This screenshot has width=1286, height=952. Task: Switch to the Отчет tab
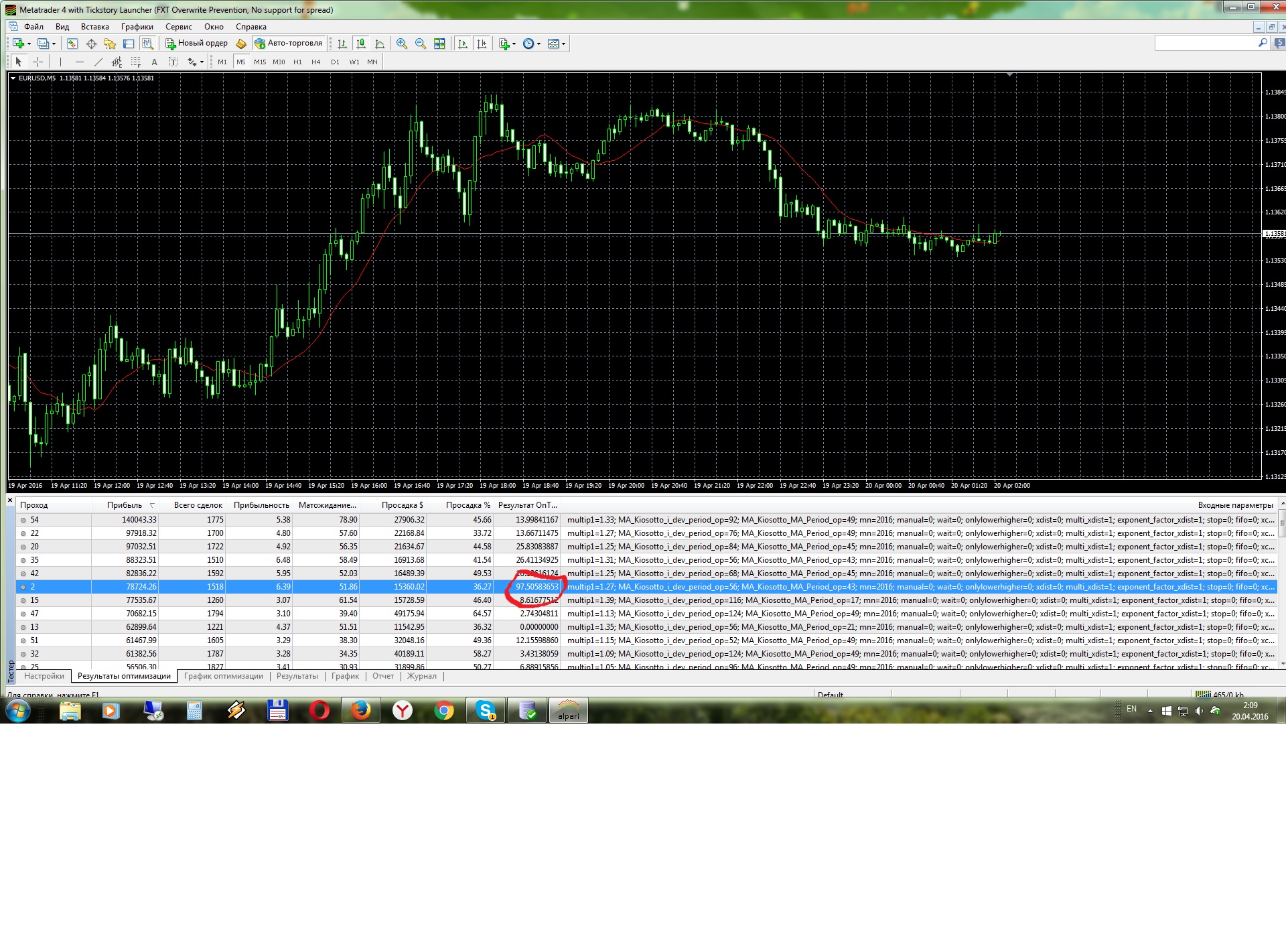[x=383, y=676]
